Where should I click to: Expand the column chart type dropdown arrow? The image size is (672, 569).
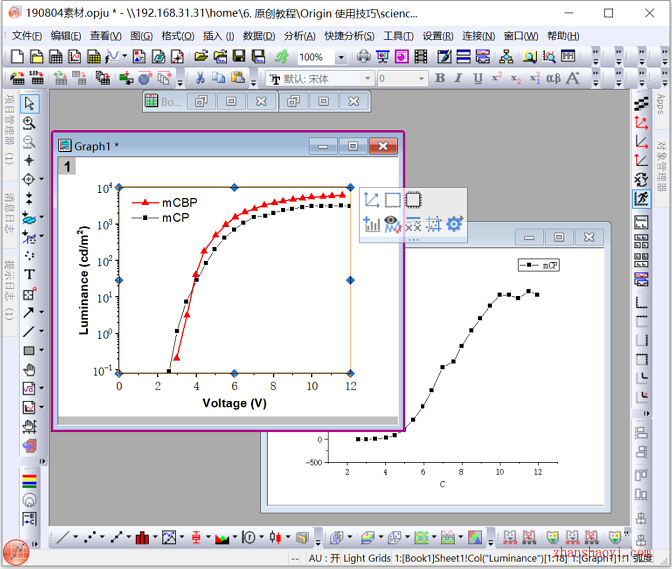click(155, 537)
